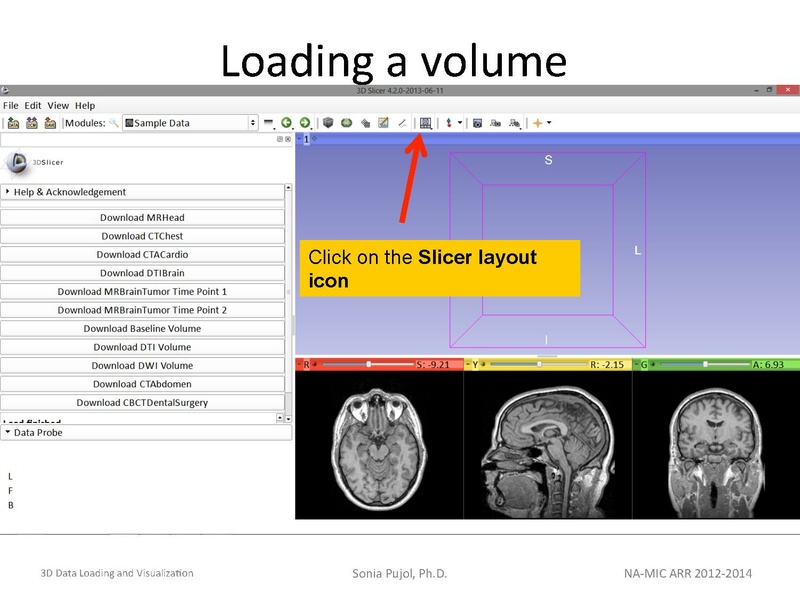Image resolution: width=800 pixels, height=600 pixels.
Task: Click the screenshot capture camera icon
Action: pos(478,123)
